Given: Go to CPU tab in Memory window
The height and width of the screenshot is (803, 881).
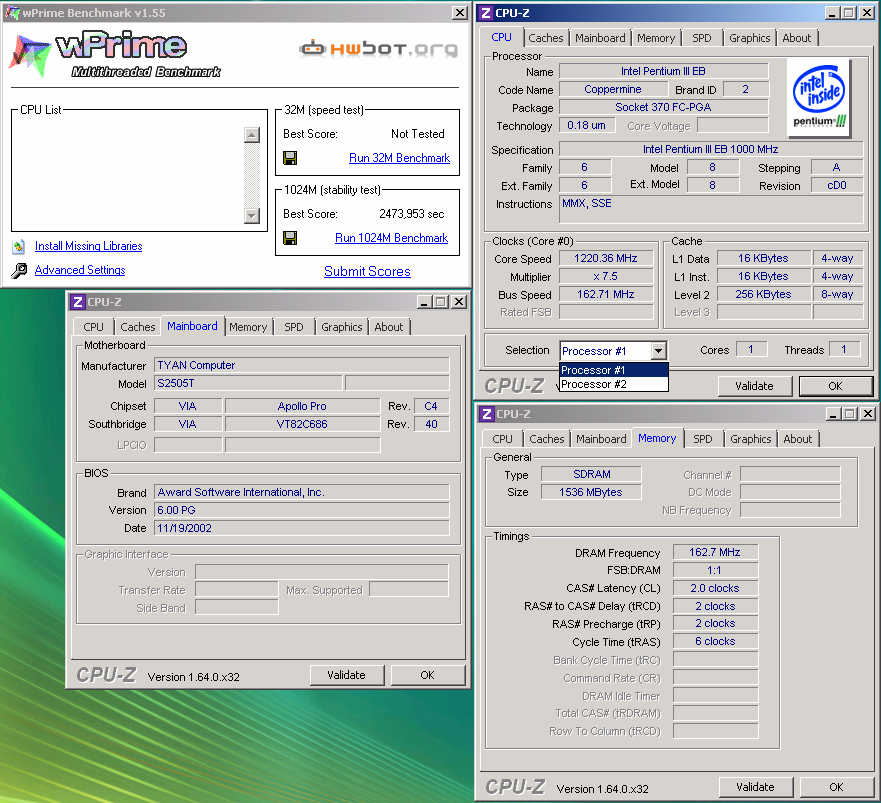Looking at the screenshot, I should pos(502,439).
